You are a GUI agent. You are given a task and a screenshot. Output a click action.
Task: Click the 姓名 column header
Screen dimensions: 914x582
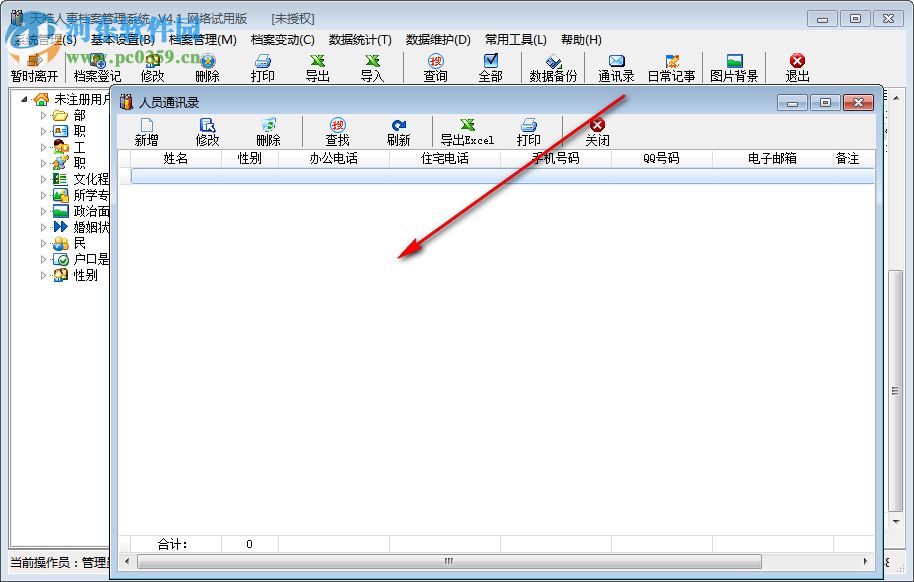pyautogui.click(x=175, y=159)
